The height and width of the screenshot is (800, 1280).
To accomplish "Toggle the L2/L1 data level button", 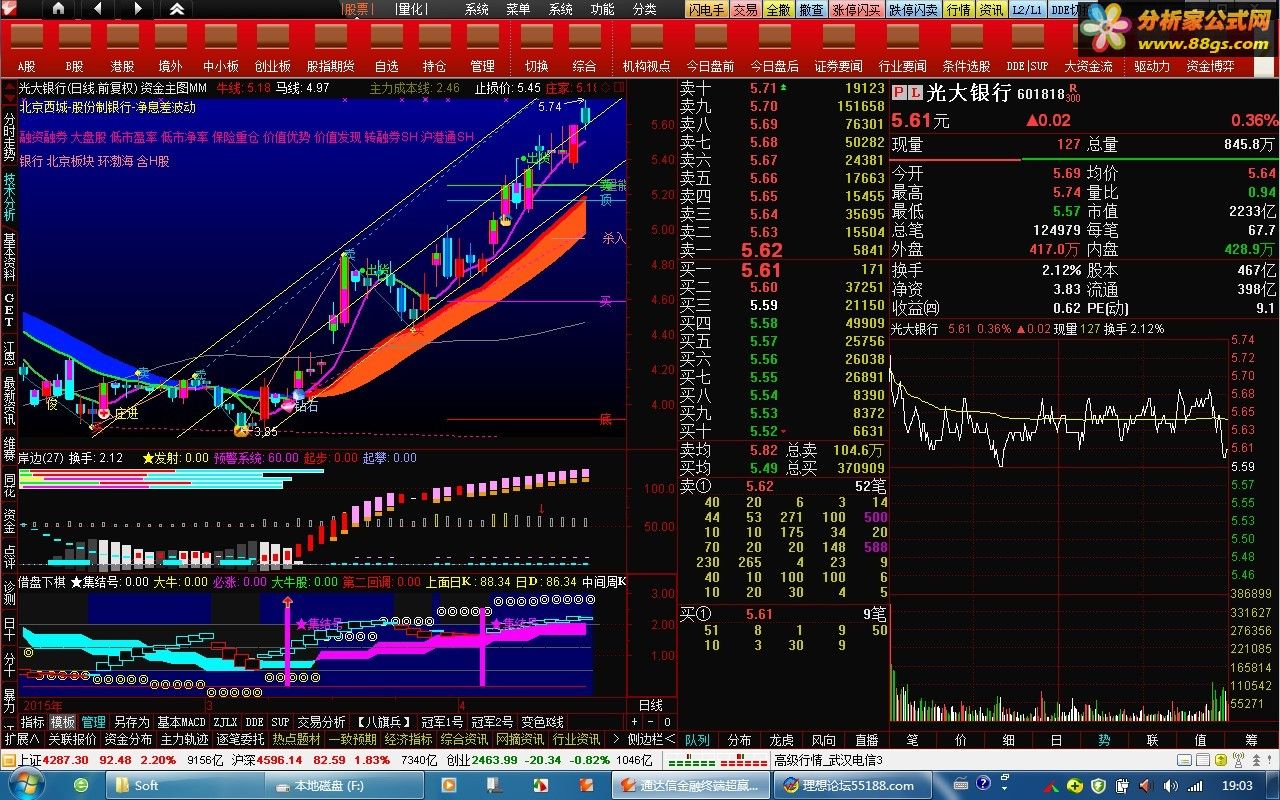I will 1026,9.
